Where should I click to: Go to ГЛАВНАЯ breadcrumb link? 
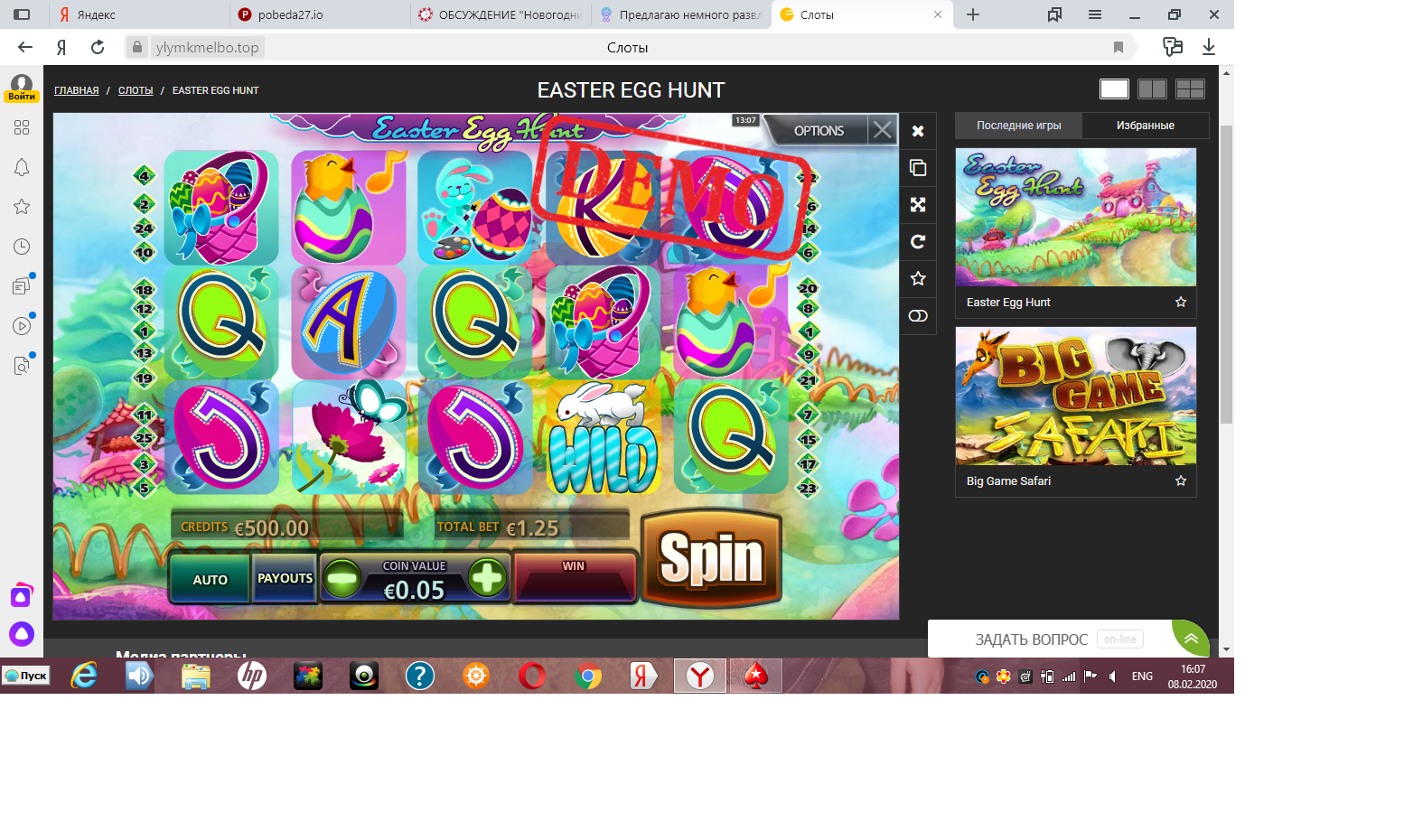77,90
